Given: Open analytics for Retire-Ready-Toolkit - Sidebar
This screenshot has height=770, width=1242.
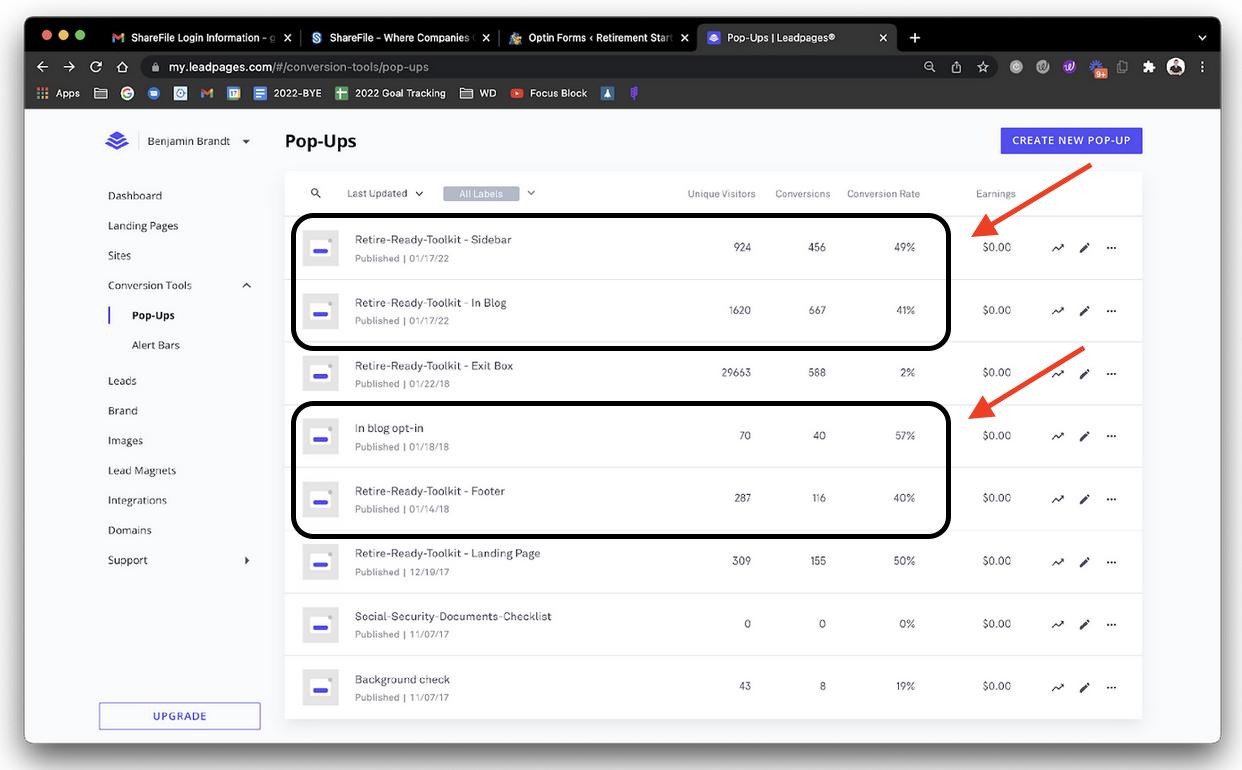Looking at the screenshot, I should 1057,248.
